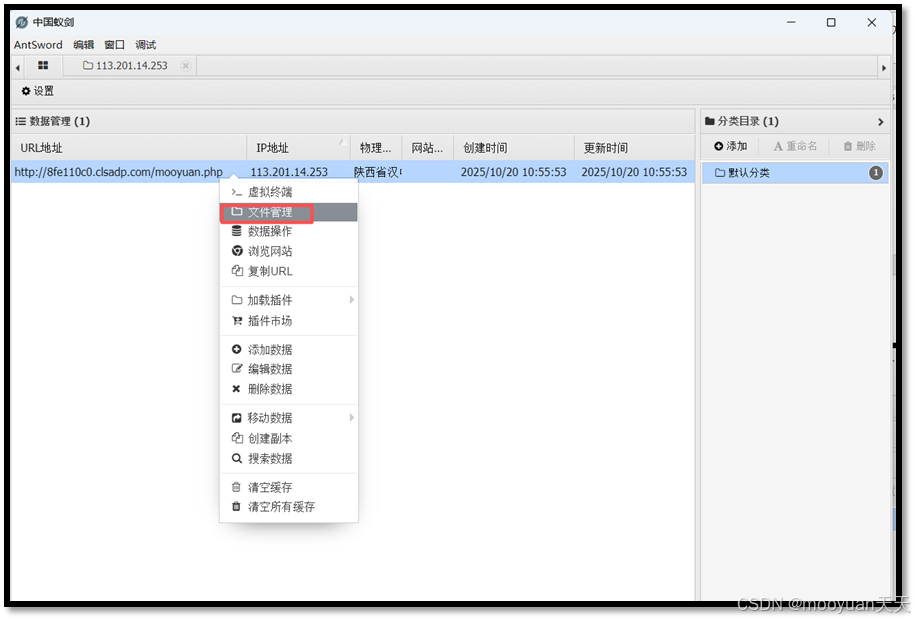
Task: Click the 移动数据 share icon
Action: 236,418
